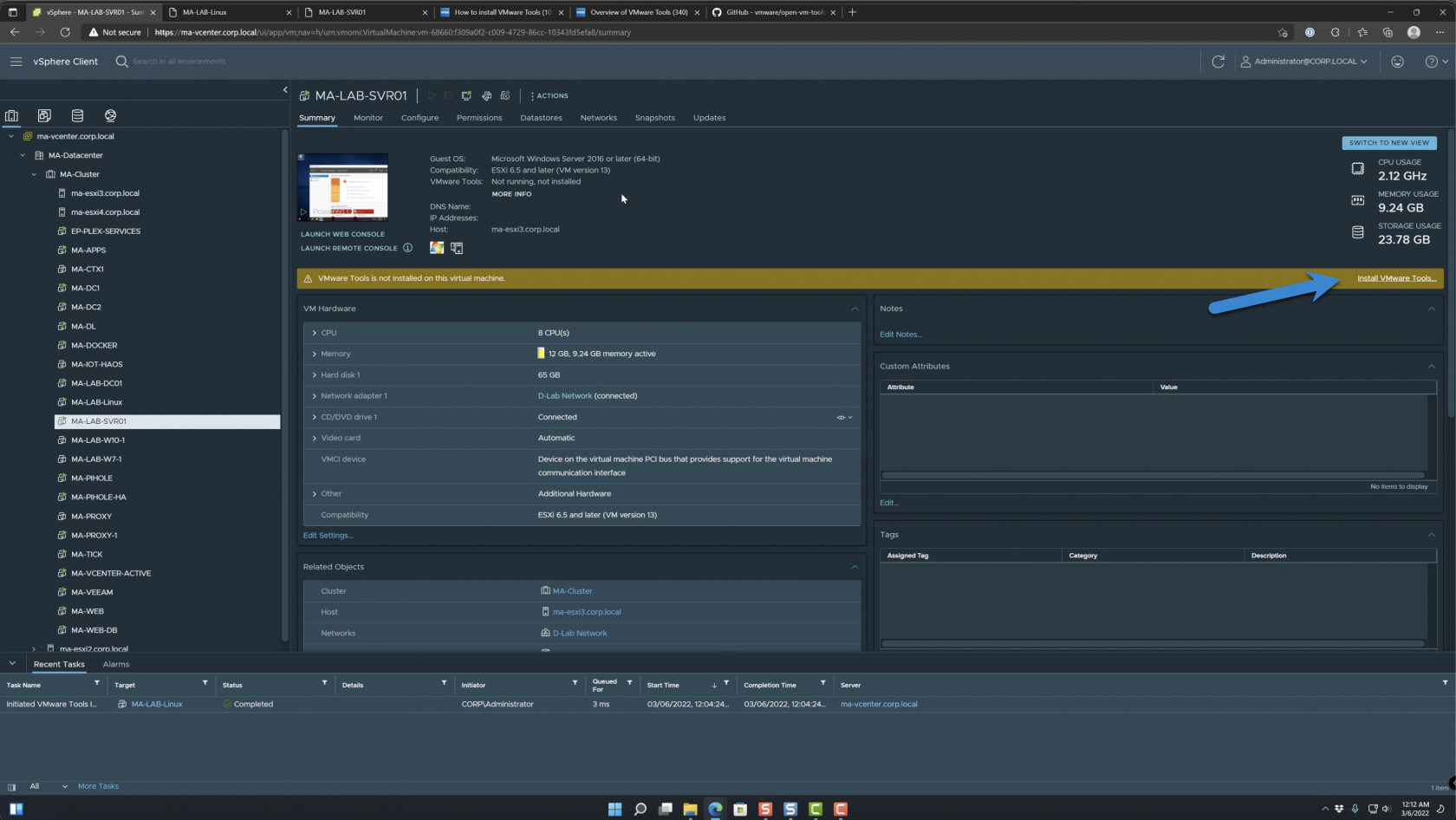Switch to How to install VMware Tools browser tab

[x=501, y=12]
